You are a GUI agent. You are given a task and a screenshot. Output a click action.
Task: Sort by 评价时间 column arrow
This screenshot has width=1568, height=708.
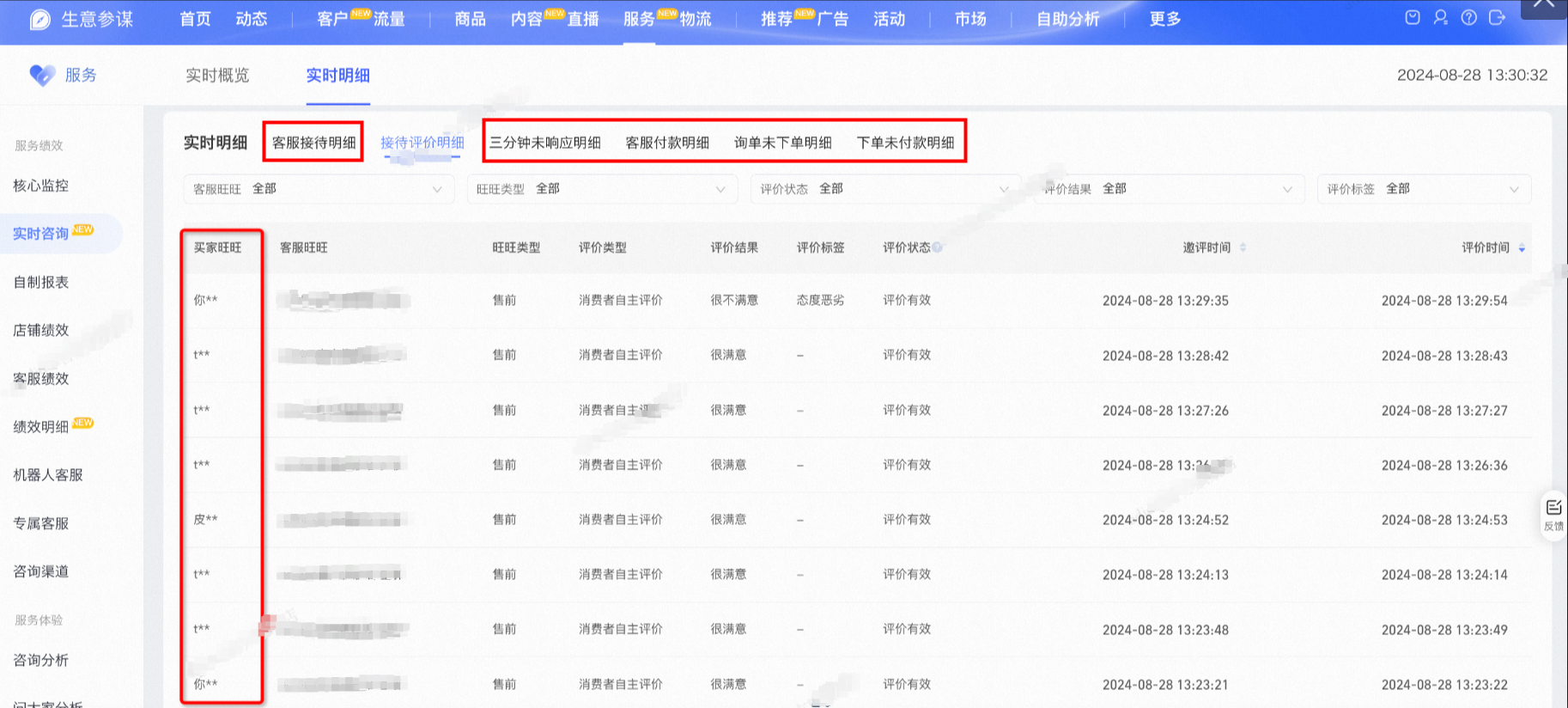(x=1522, y=247)
